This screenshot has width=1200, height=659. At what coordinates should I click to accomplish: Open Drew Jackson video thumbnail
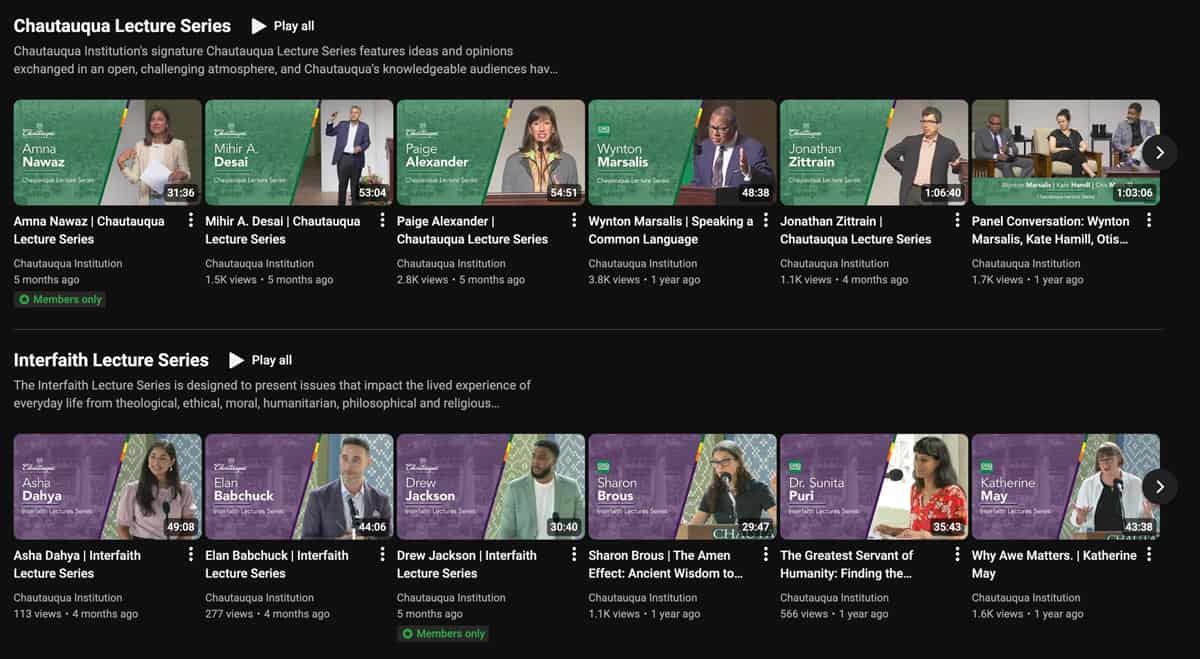pyautogui.click(x=491, y=487)
